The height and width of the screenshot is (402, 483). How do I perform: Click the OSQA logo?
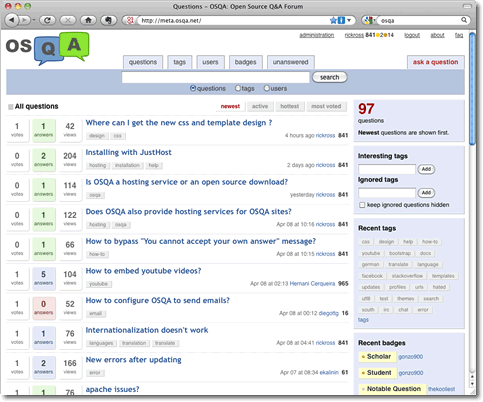47,48
